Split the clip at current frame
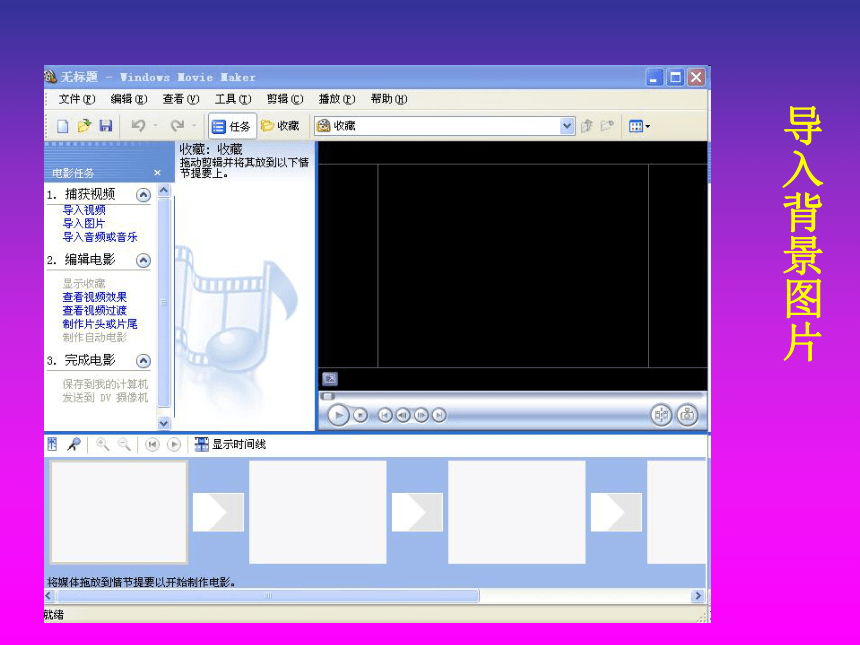The height and width of the screenshot is (645, 860). click(661, 415)
